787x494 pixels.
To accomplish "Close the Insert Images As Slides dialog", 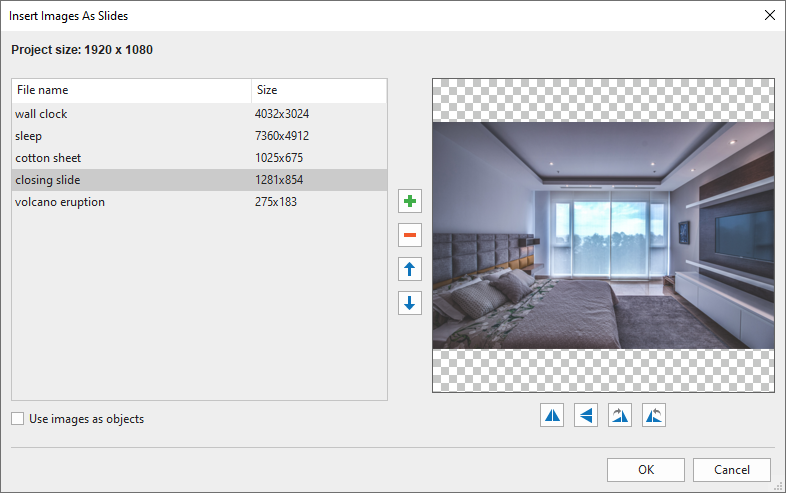I will [769, 16].
